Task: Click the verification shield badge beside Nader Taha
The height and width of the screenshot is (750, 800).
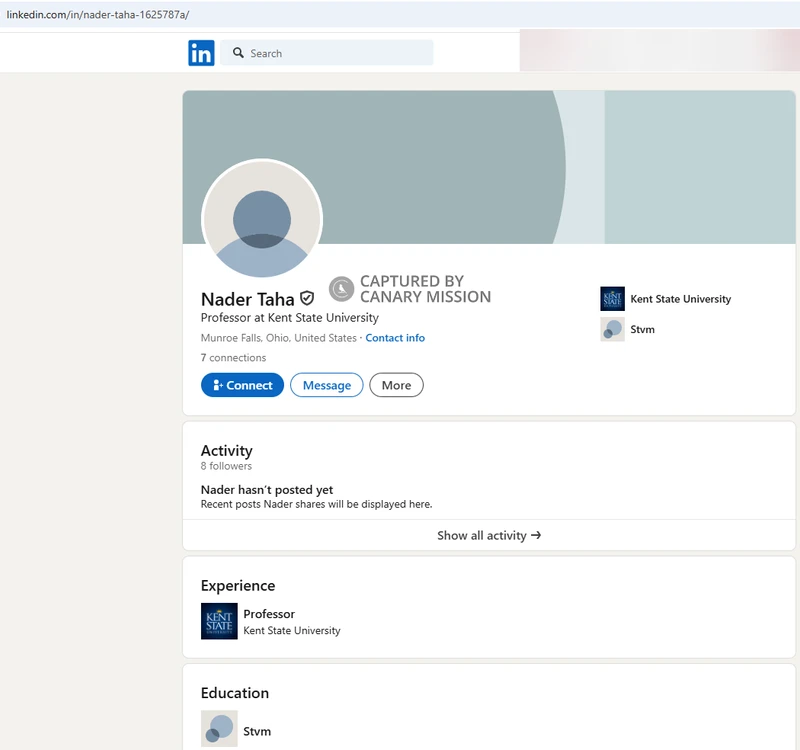Action: (x=307, y=298)
